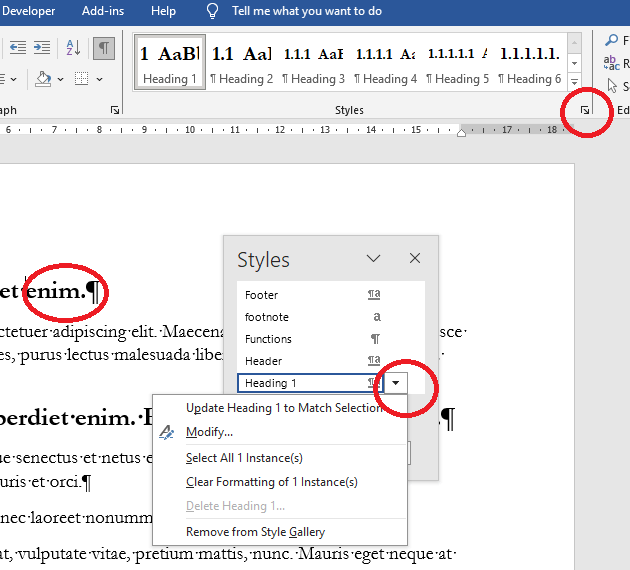Open the Add-ins ribbon tab
The height and width of the screenshot is (570, 630).
103,11
